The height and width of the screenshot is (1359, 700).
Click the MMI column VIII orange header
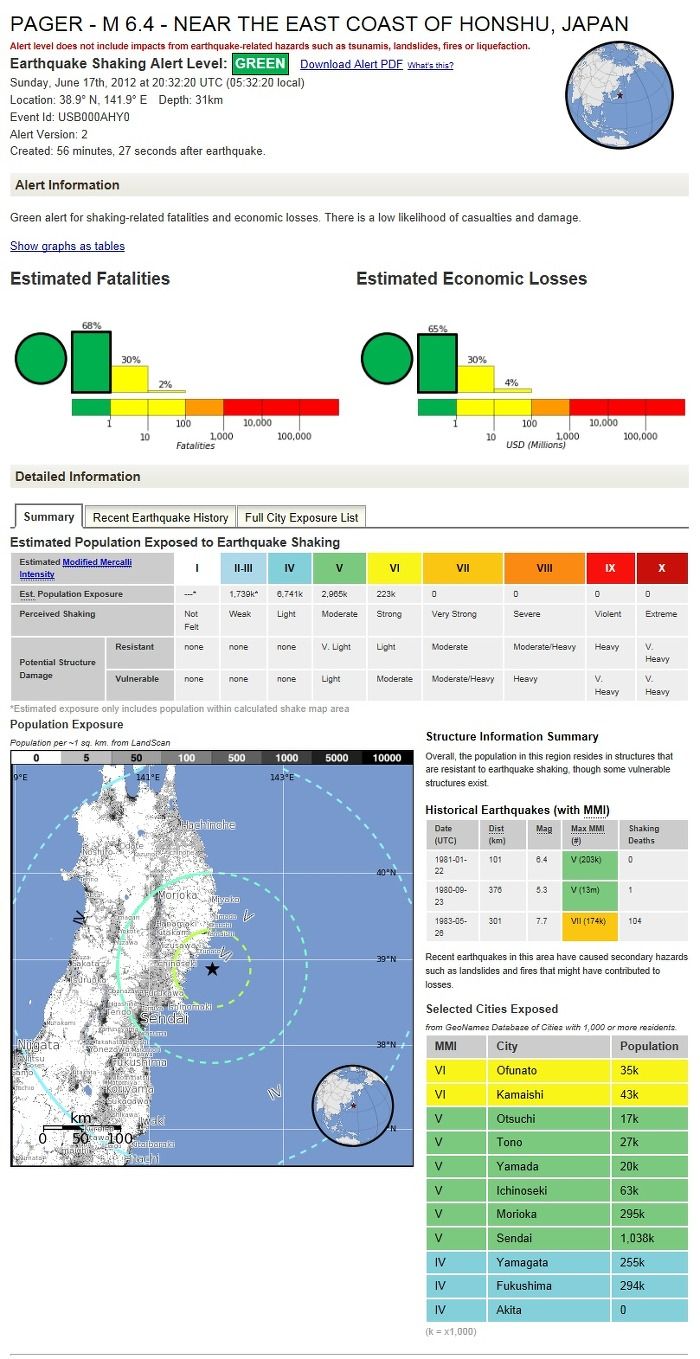tap(544, 568)
